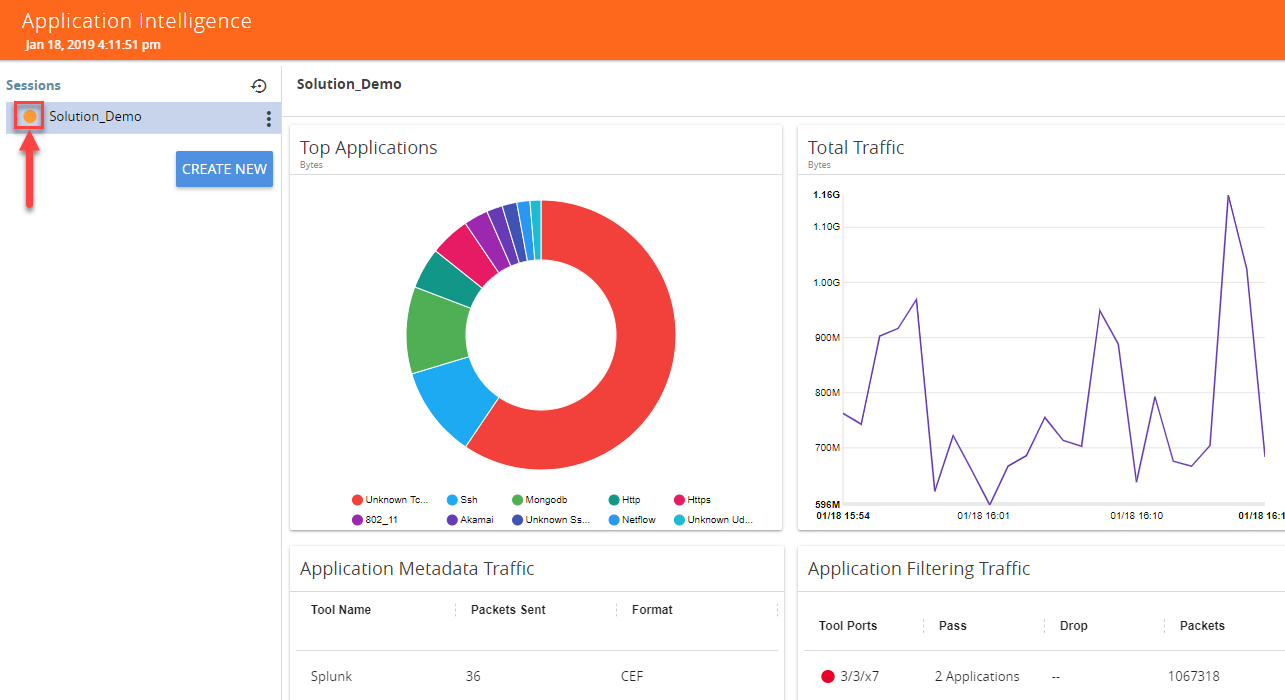Click the Format column header
This screenshot has width=1285, height=700.
(652, 610)
